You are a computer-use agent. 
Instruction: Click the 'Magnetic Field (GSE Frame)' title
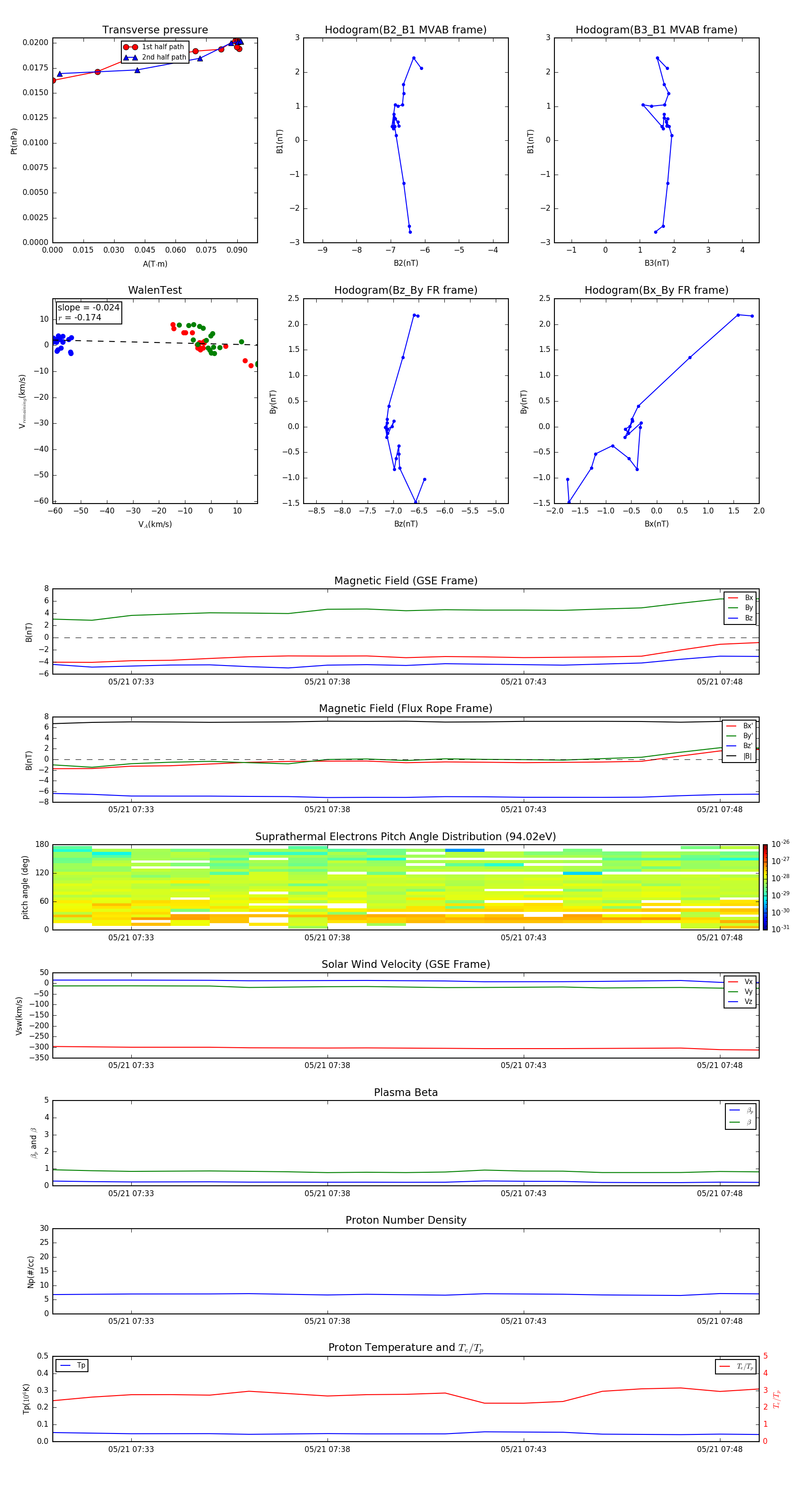pyautogui.click(x=406, y=580)
